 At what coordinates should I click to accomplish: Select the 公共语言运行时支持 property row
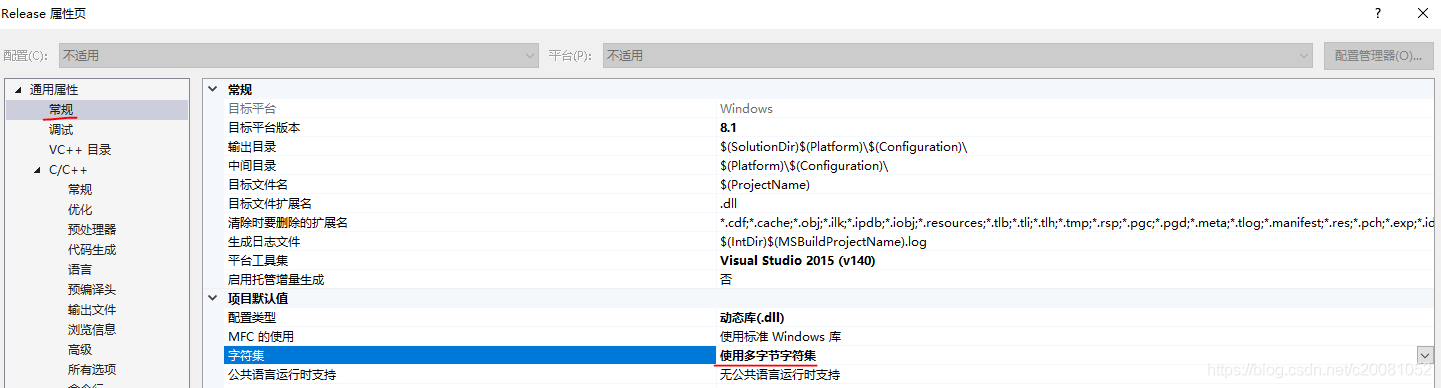point(829,374)
